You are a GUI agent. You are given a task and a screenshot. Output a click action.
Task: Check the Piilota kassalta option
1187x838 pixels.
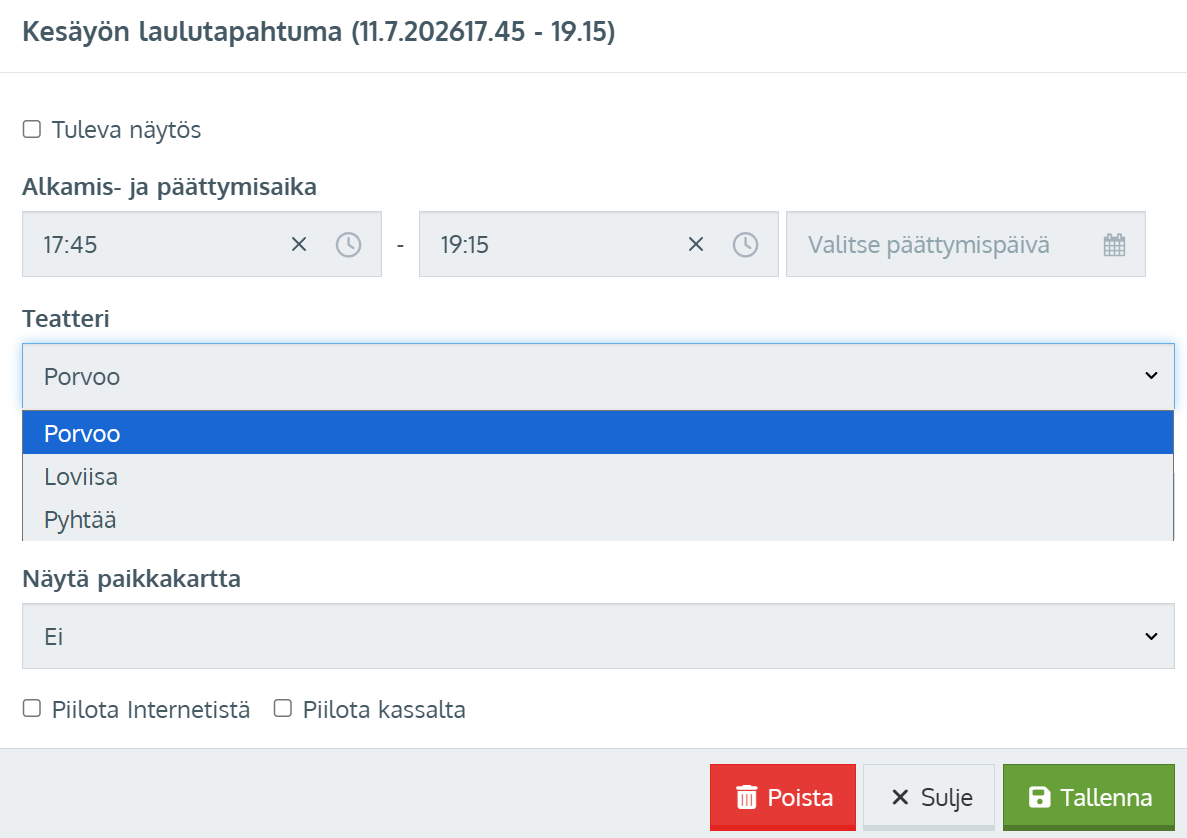click(x=283, y=709)
